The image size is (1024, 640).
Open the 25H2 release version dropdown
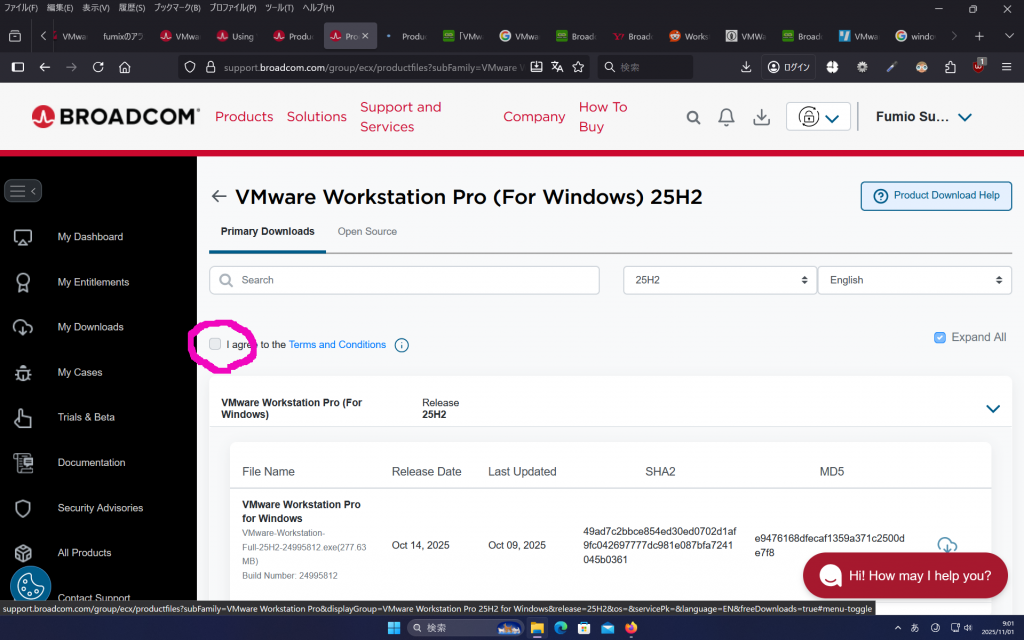coord(718,280)
